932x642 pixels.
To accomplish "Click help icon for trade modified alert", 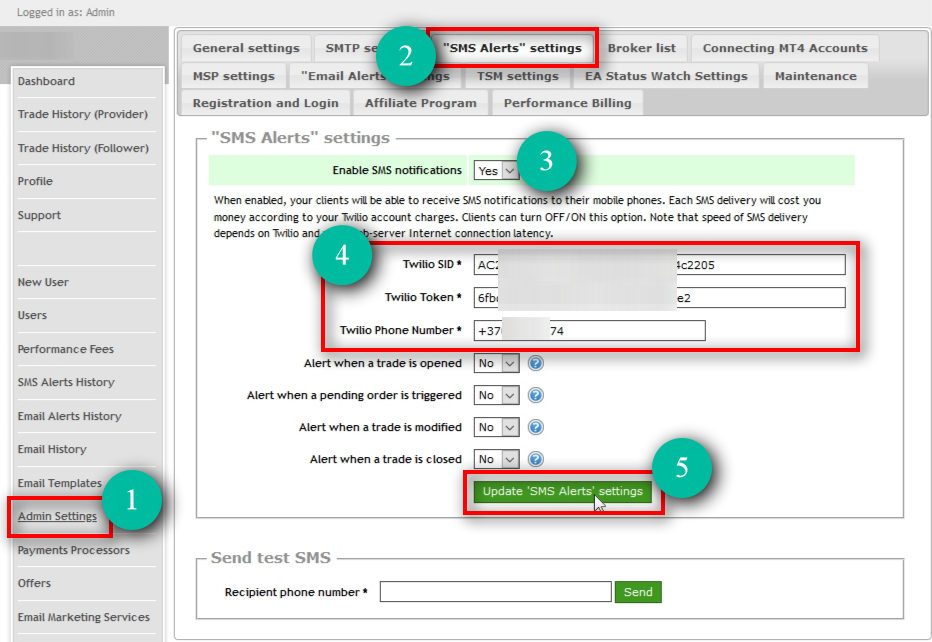I will [x=536, y=428].
